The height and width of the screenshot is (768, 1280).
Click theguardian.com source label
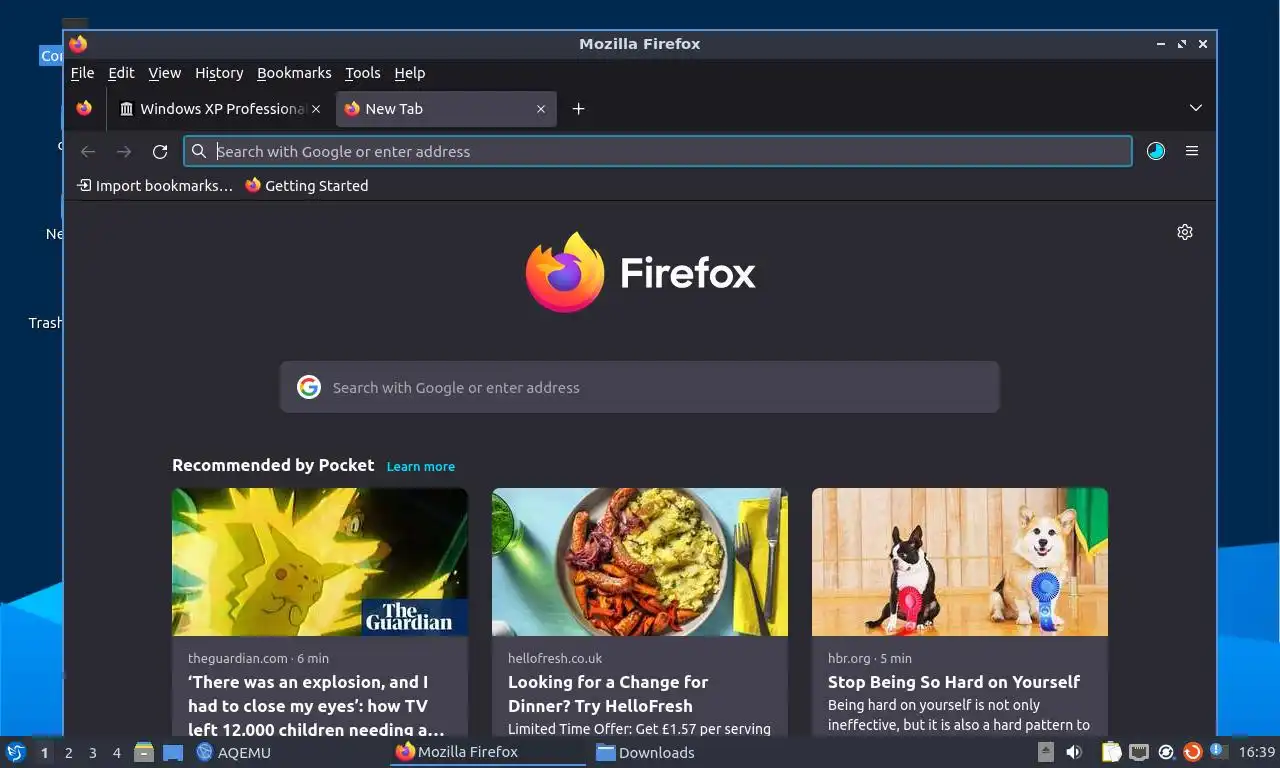[238, 658]
